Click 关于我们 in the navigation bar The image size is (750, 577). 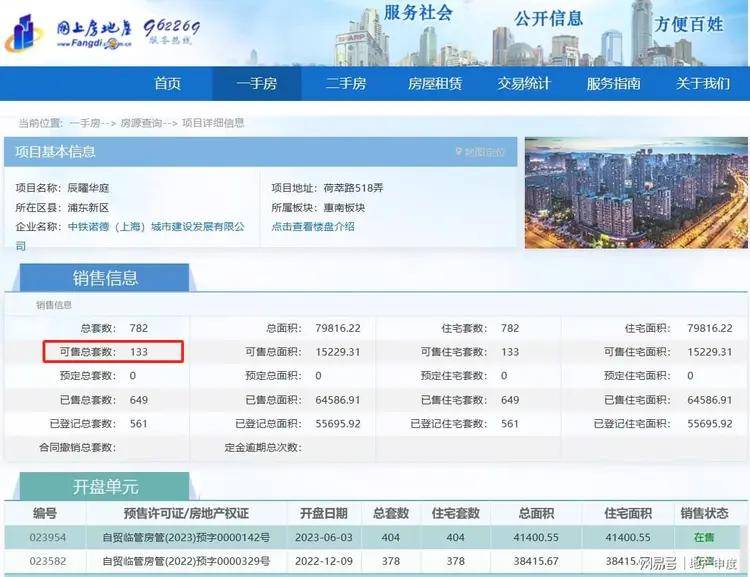[x=703, y=83]
